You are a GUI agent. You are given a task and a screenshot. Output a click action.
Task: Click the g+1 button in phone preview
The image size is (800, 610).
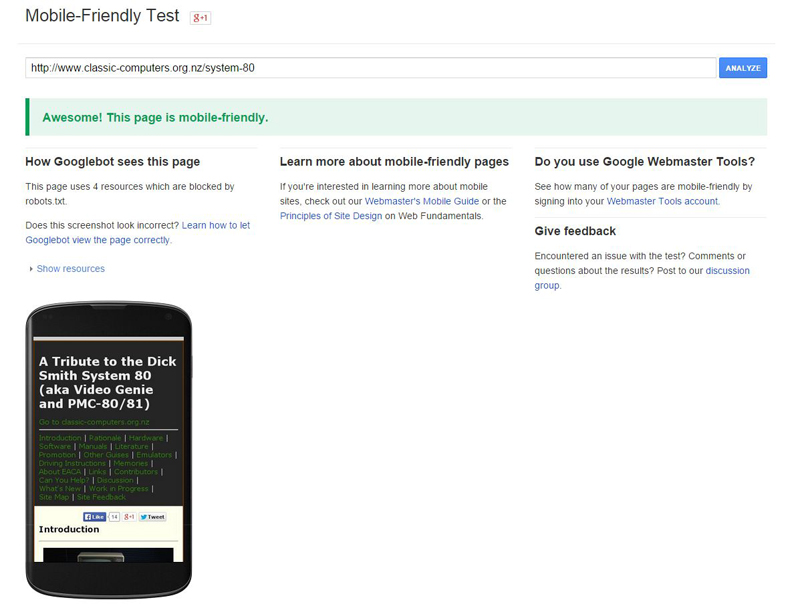(129, 517)
